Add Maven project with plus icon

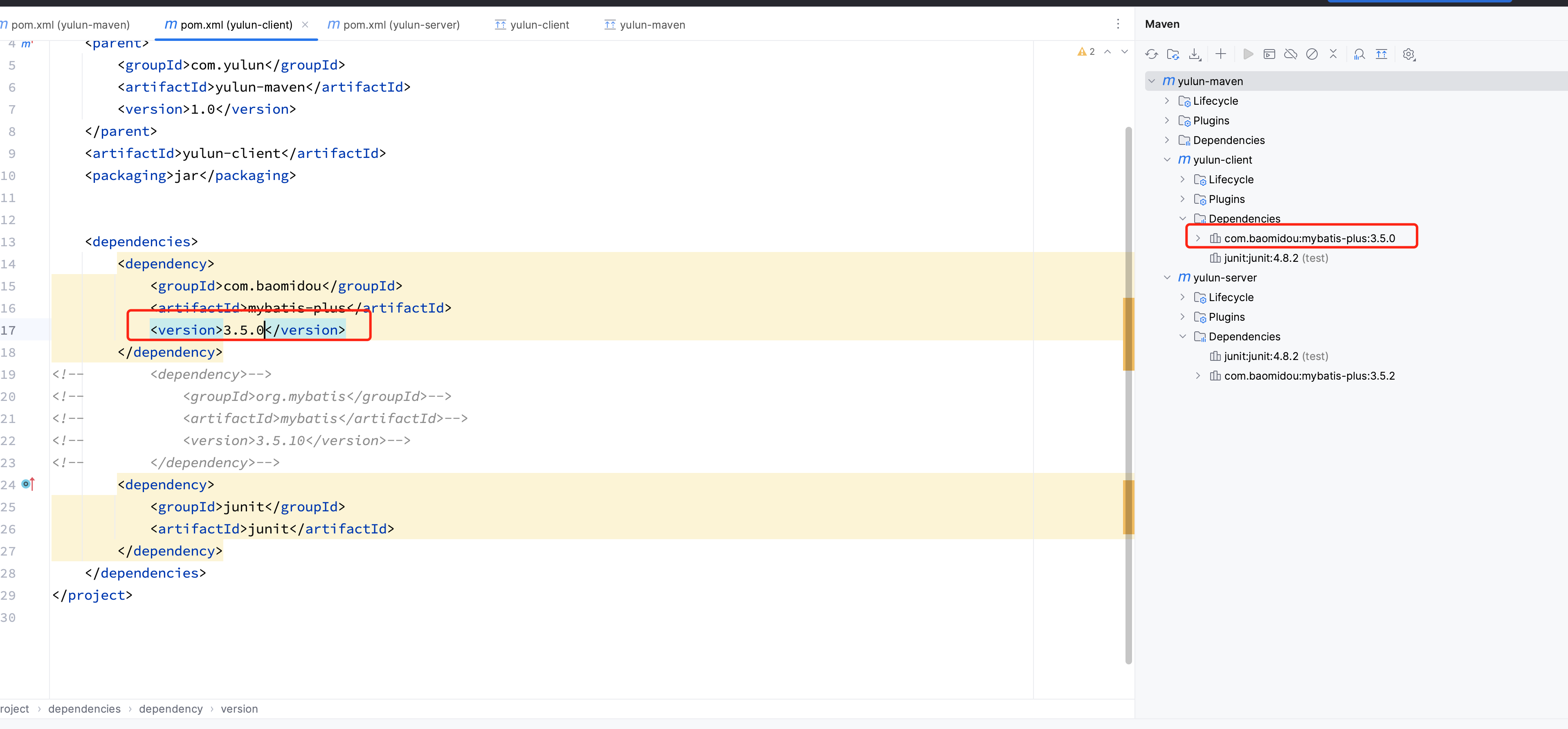pyautogui.click(x=1220, y=54)
